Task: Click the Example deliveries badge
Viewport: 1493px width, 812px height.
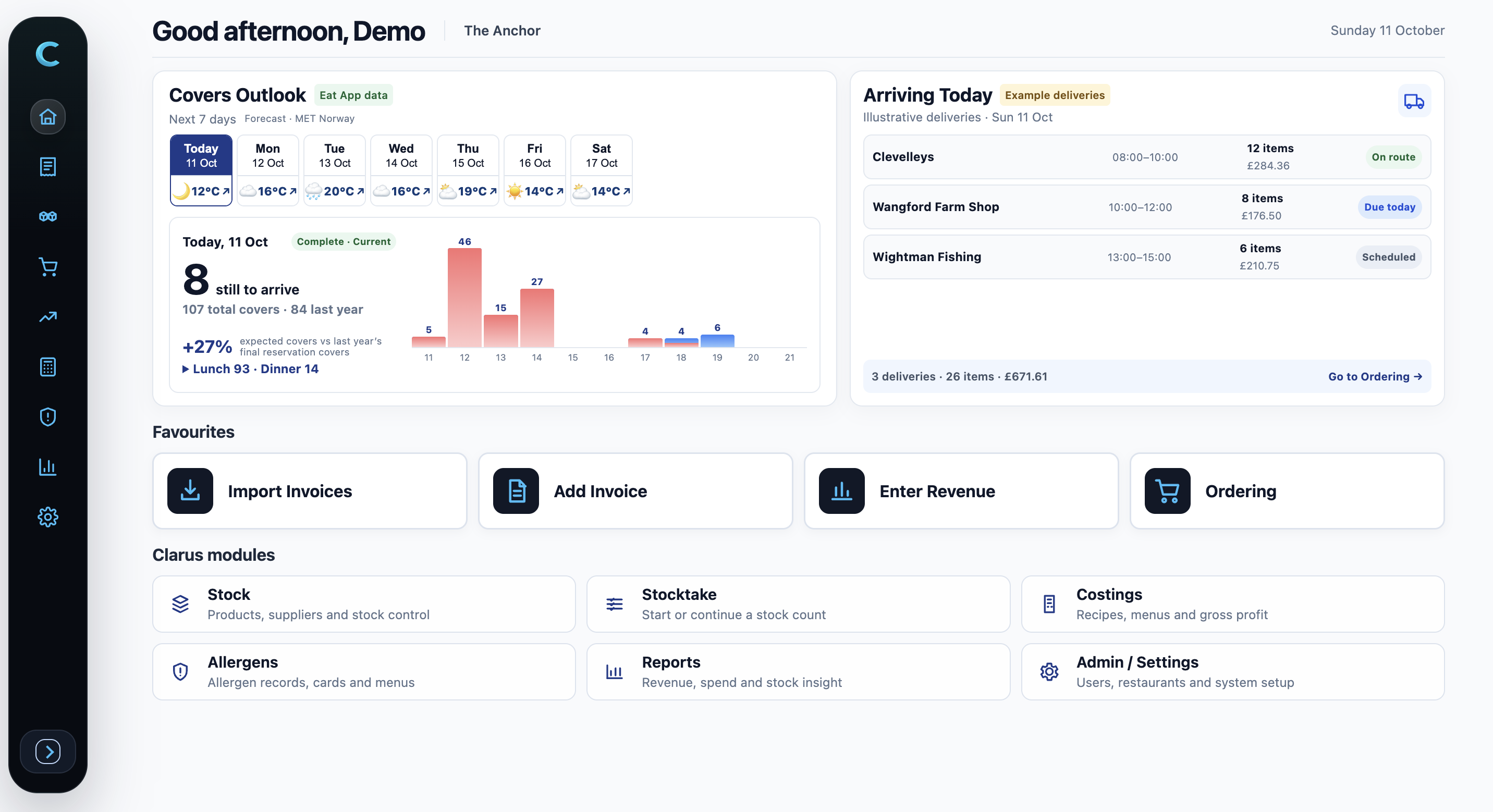Action: pyautogui.click(x=1054, y=95)
